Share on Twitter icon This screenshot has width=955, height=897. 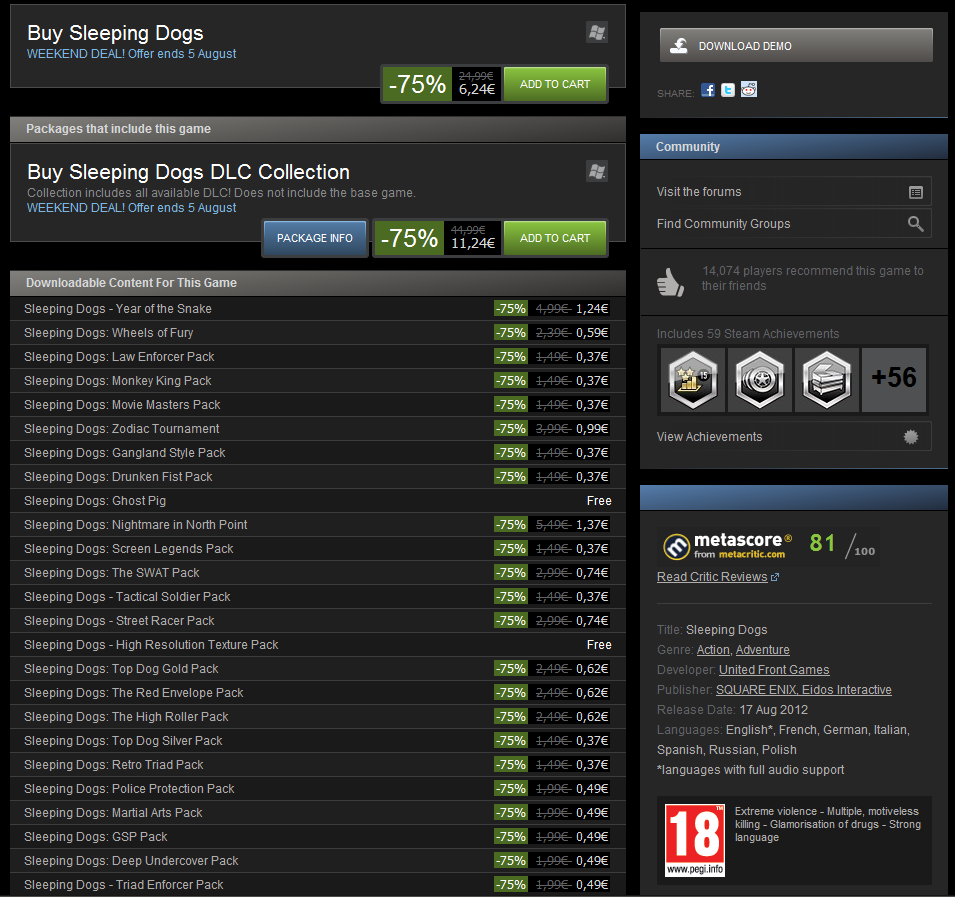[728, 90]
